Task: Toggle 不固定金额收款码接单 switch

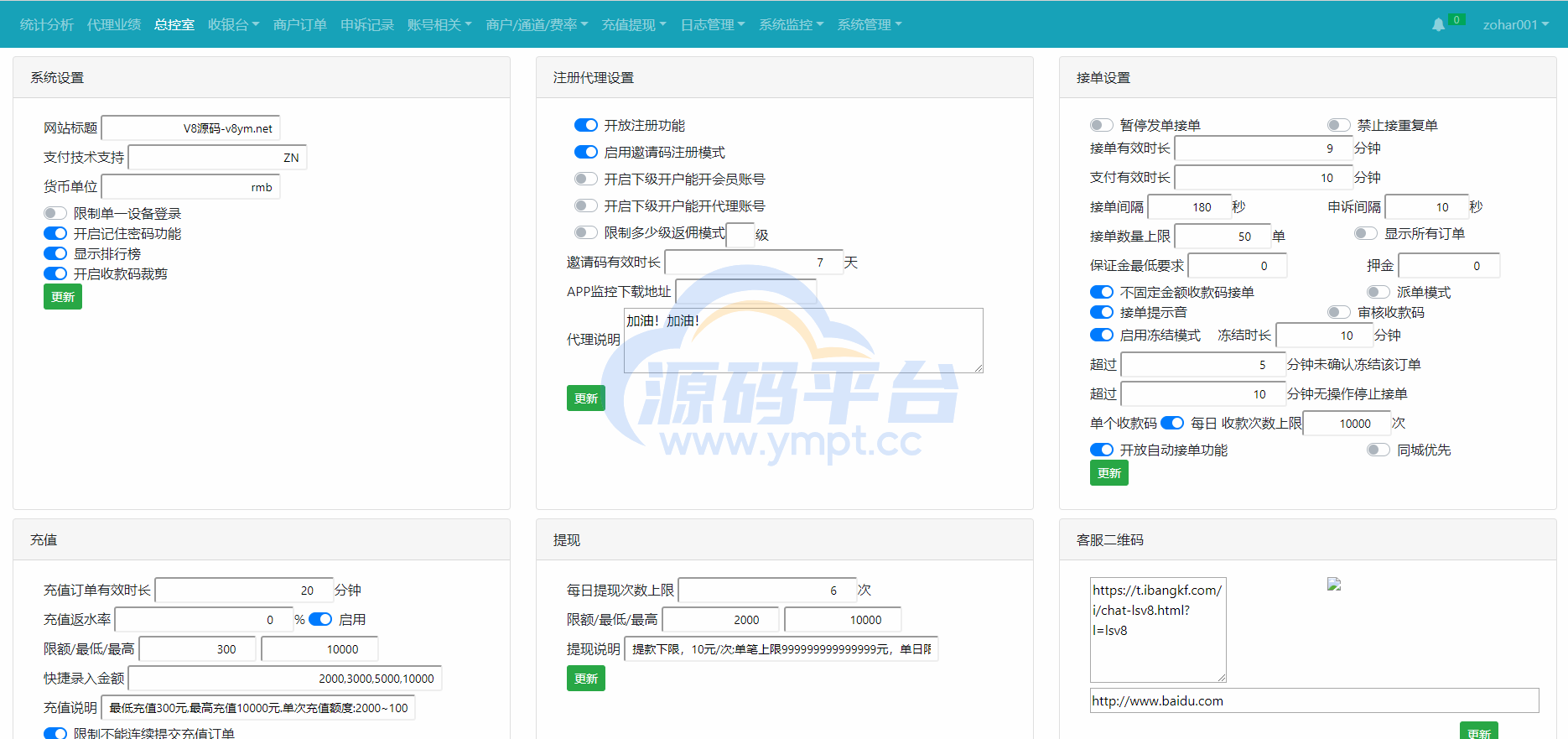Action: (x=1102, y=292)
